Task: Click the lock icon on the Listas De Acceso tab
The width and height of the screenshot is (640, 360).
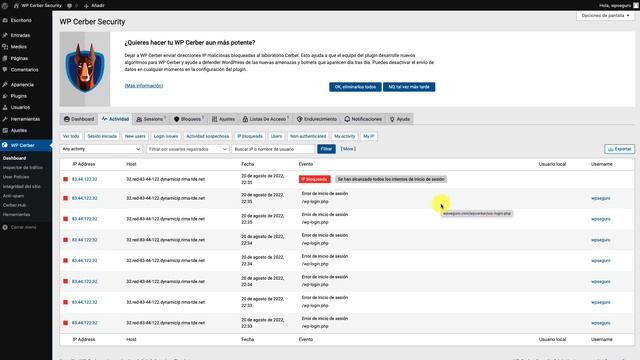Action: (245, 119)
